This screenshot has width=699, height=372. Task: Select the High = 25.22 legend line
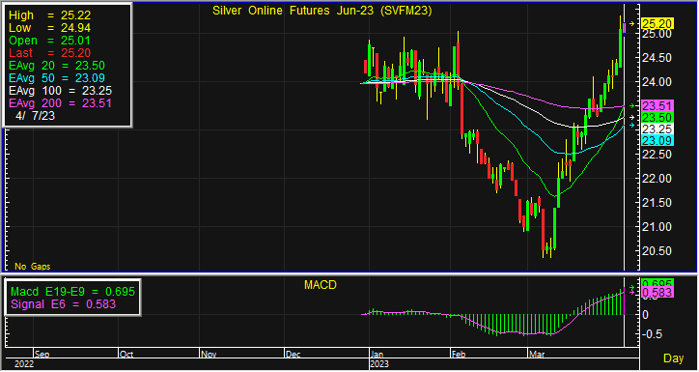[50, 16]
